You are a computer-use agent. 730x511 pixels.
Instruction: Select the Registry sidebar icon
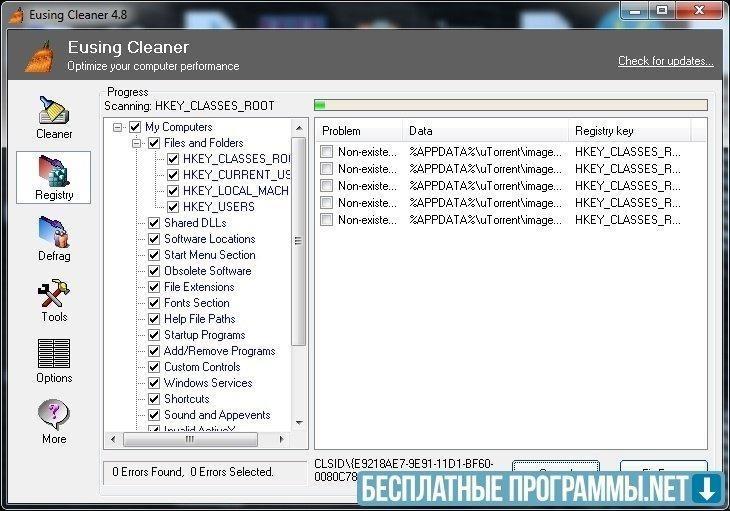coord(54,171)
